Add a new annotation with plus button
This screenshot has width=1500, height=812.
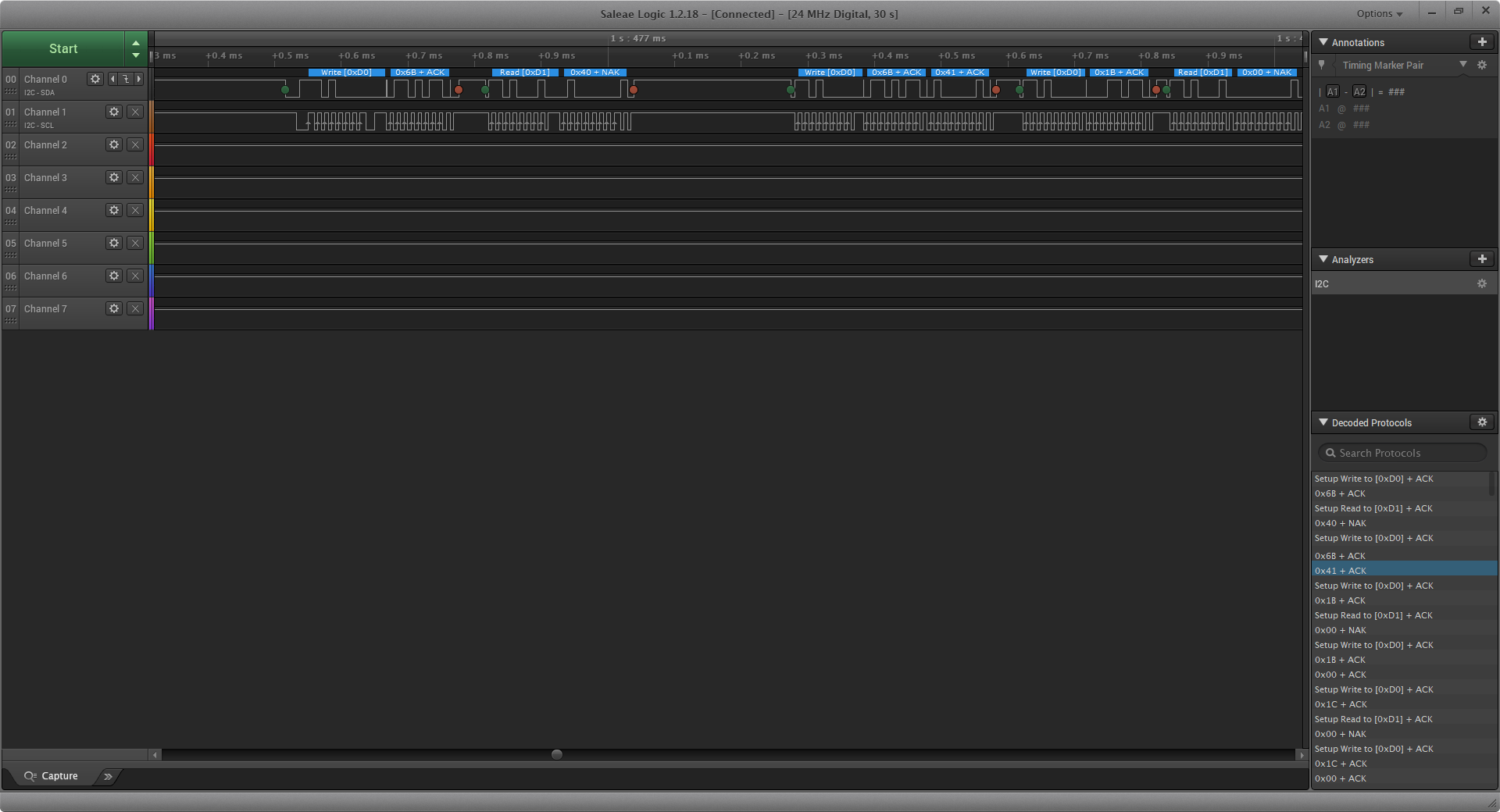[x=1481, y=42]
